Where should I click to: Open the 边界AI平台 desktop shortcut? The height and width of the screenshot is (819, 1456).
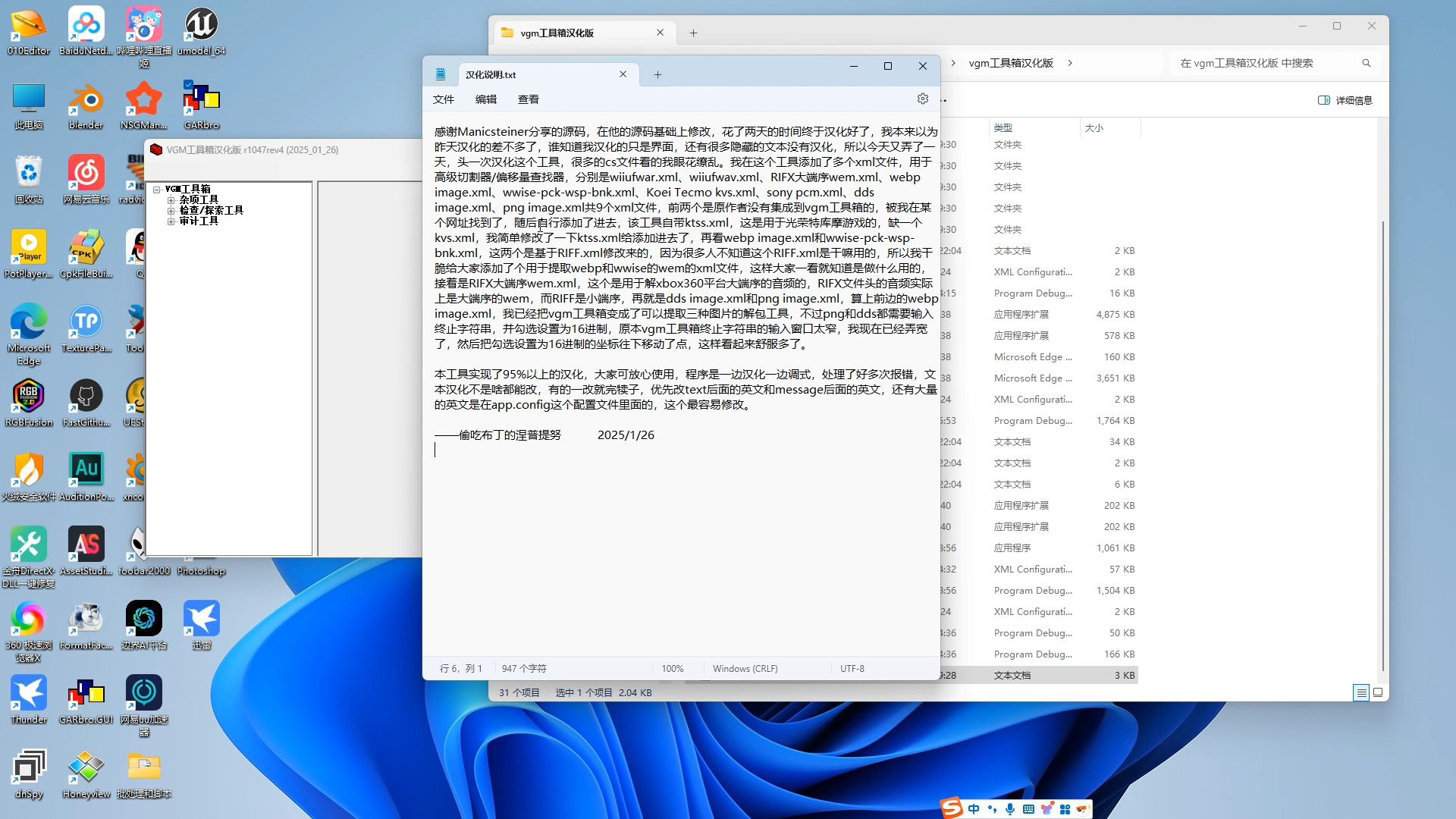pyautogui.click(x=143, y=626)
